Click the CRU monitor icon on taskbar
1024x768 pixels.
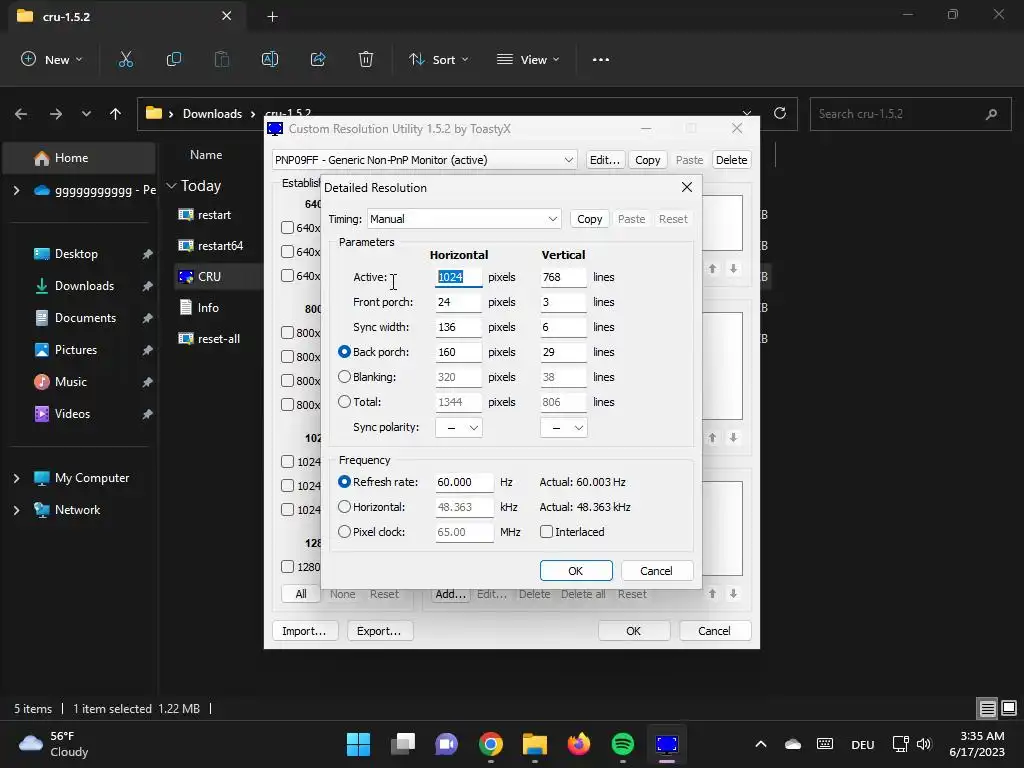(667, 744)
